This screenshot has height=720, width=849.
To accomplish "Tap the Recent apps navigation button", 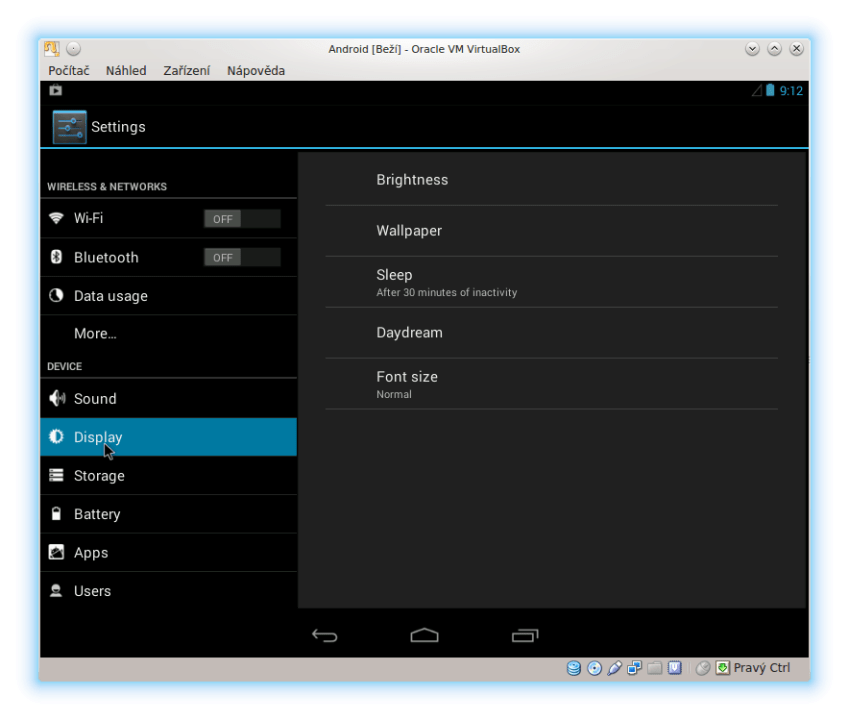I will tap(525, 635).
